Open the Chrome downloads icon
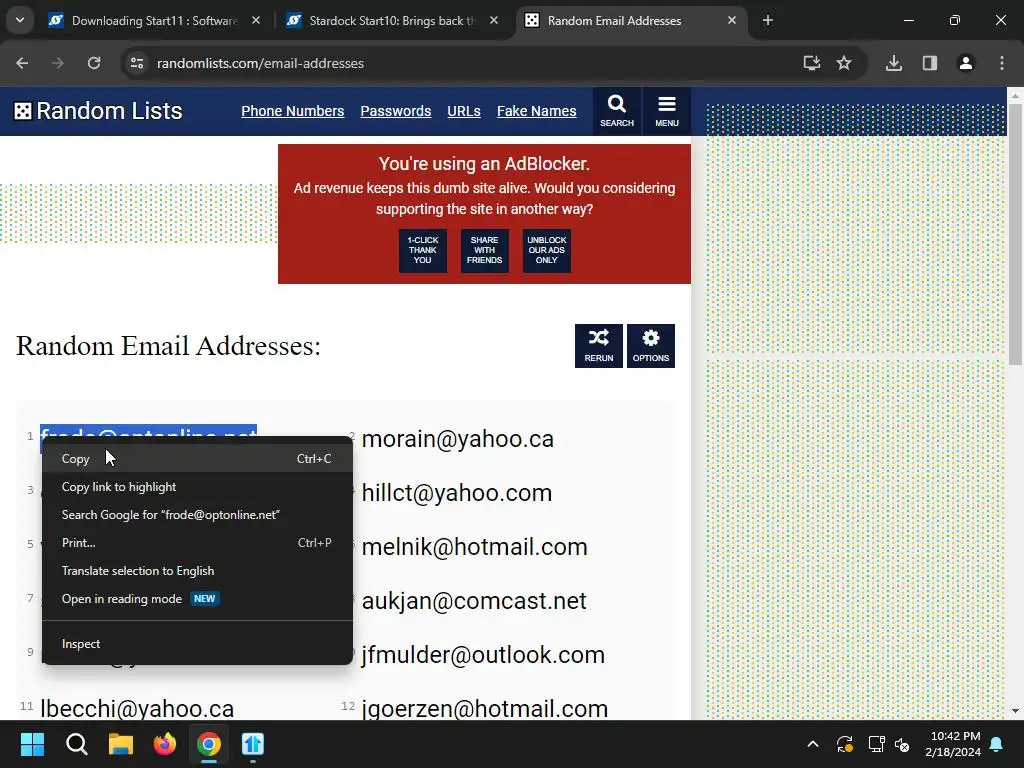This screenshot has height=768, width=1024. pos(894,63)
